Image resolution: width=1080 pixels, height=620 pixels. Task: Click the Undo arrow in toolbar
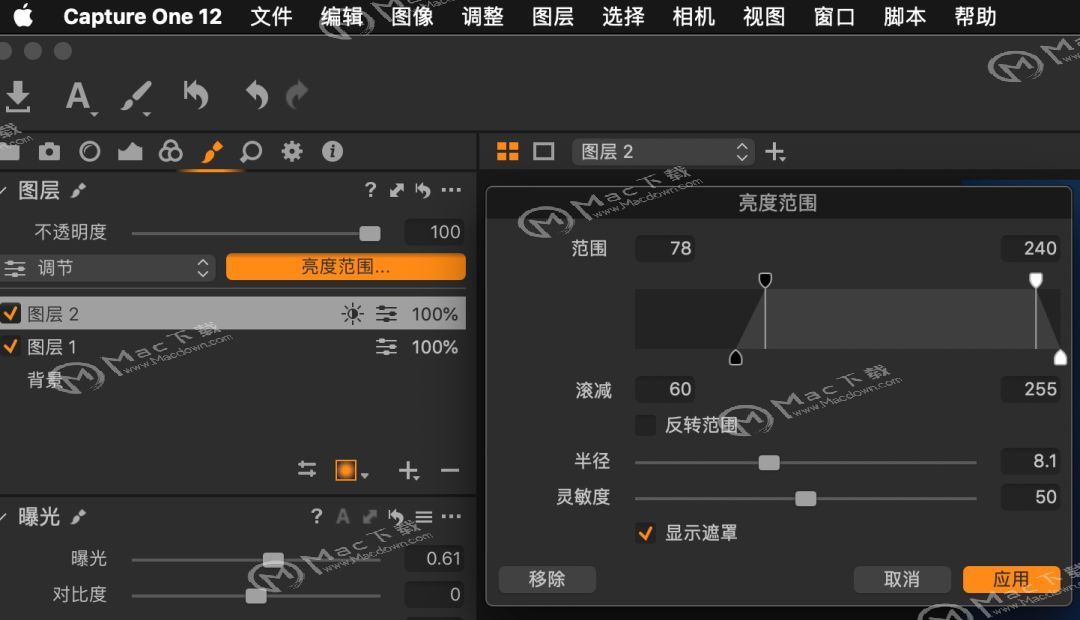257,95
